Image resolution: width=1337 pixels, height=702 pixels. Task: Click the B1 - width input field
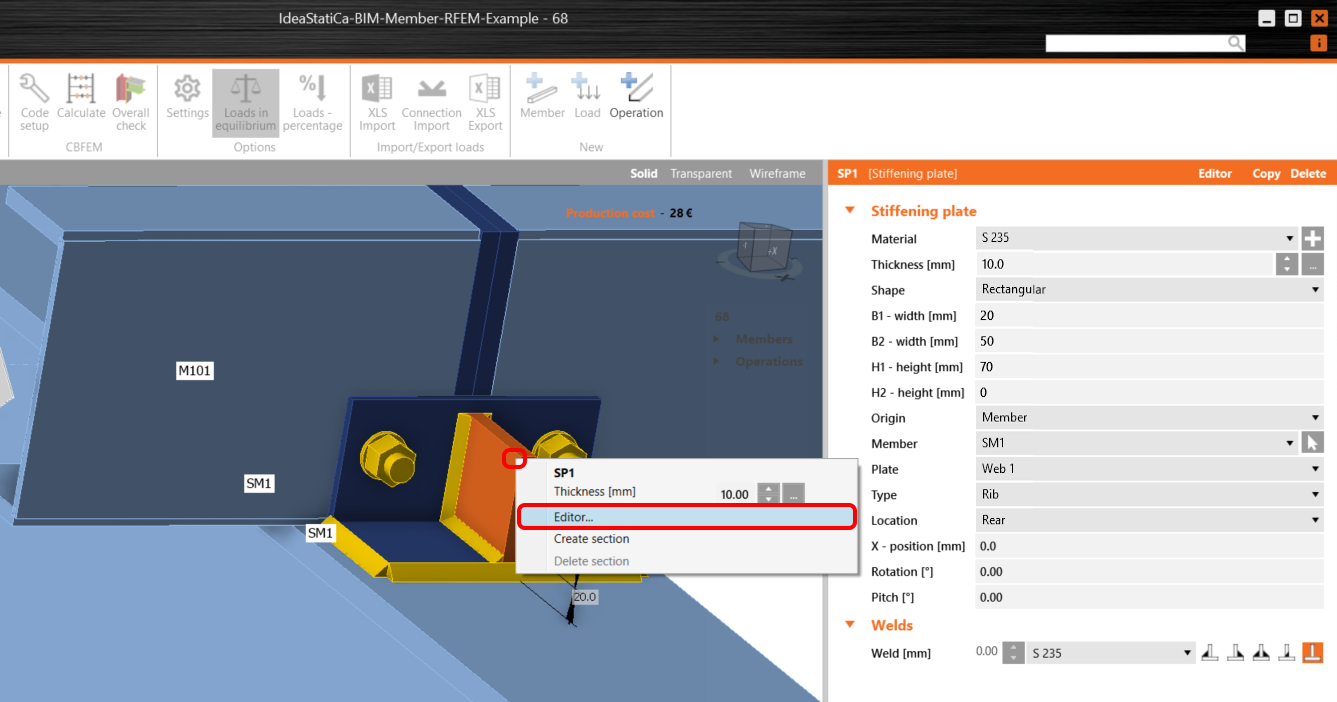pos(1149,316)
